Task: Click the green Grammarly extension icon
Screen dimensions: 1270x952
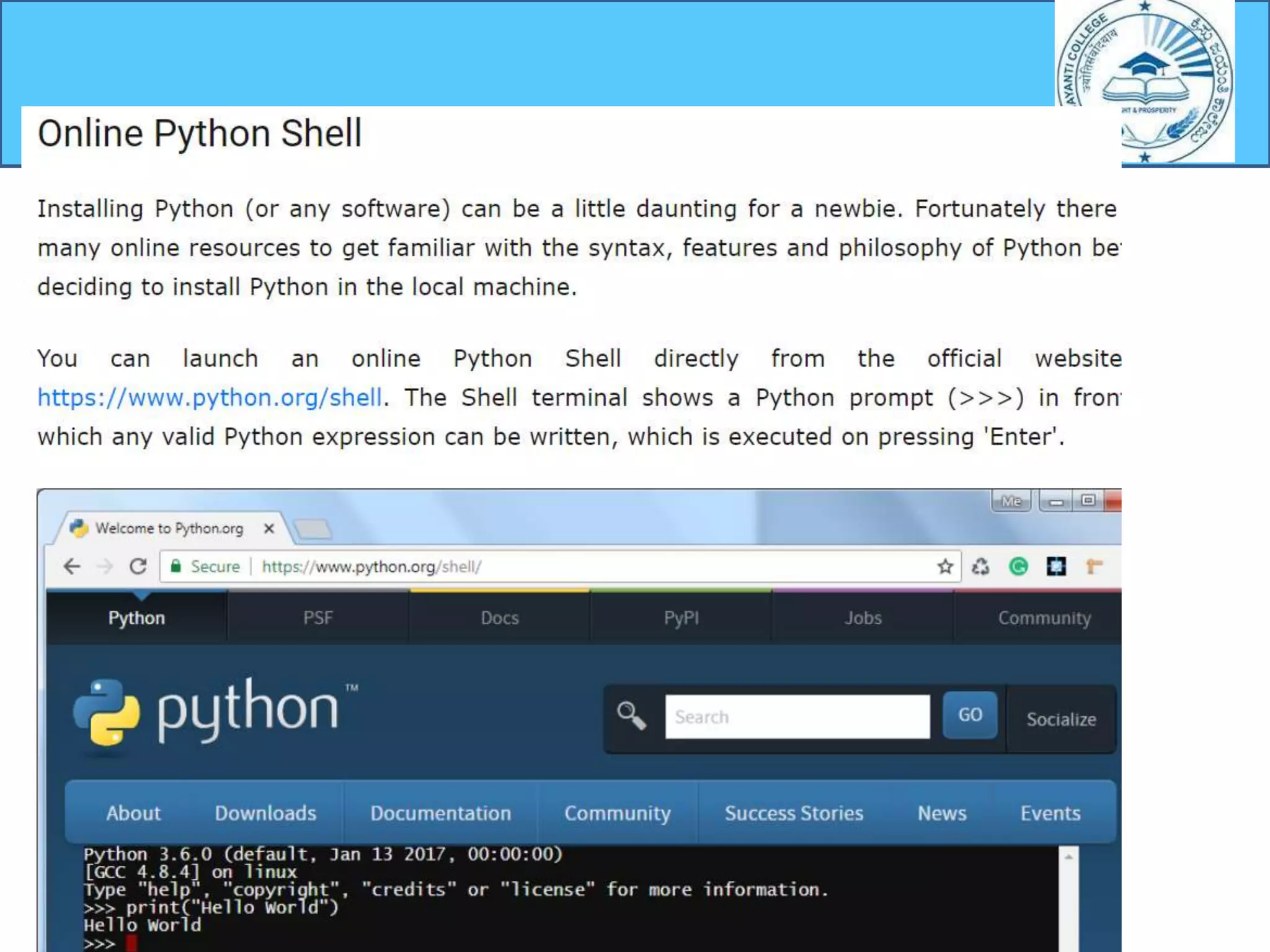Action: [1018, 566]
